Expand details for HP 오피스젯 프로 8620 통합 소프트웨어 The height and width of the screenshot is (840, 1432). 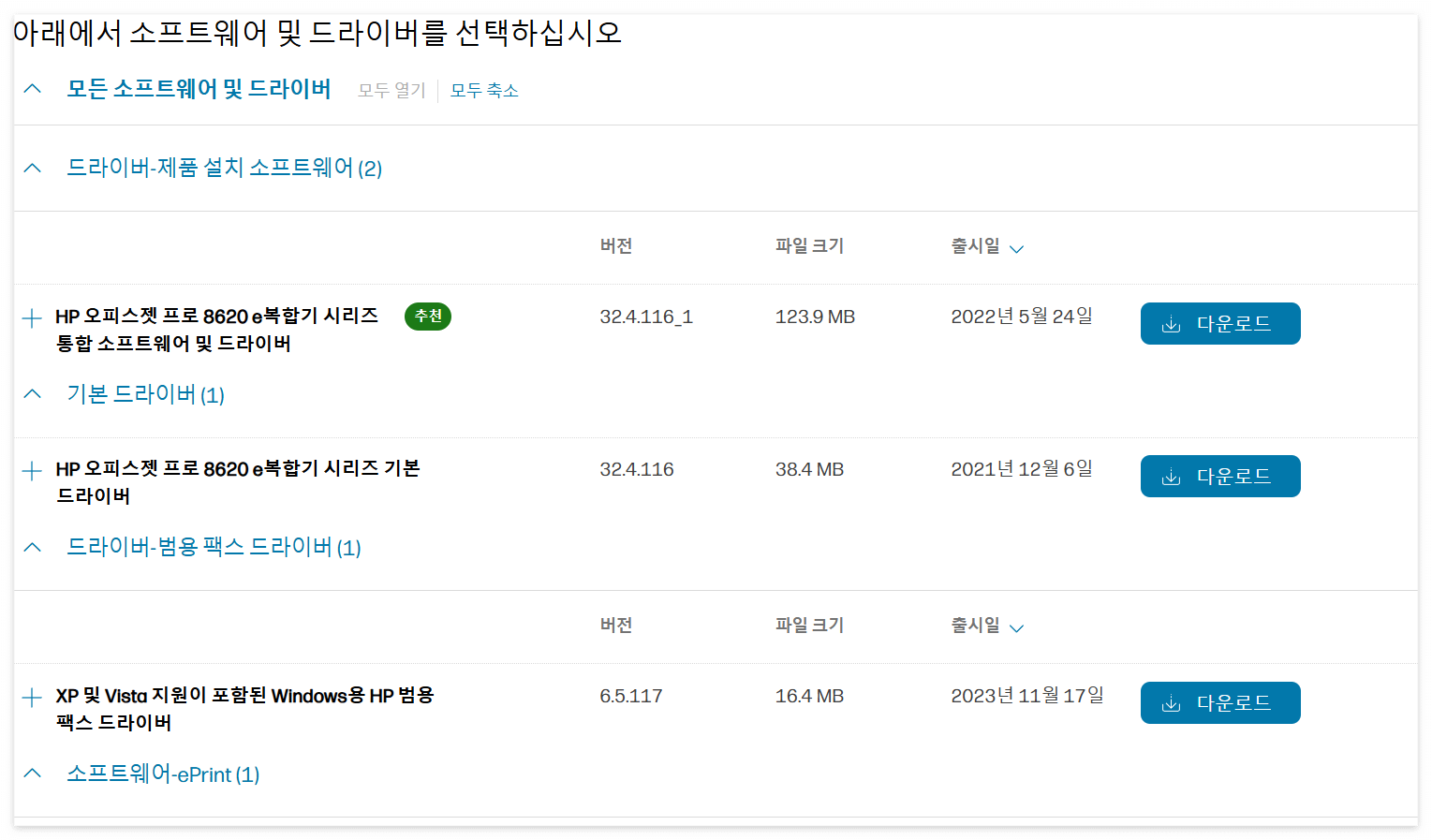coord(31,317)
